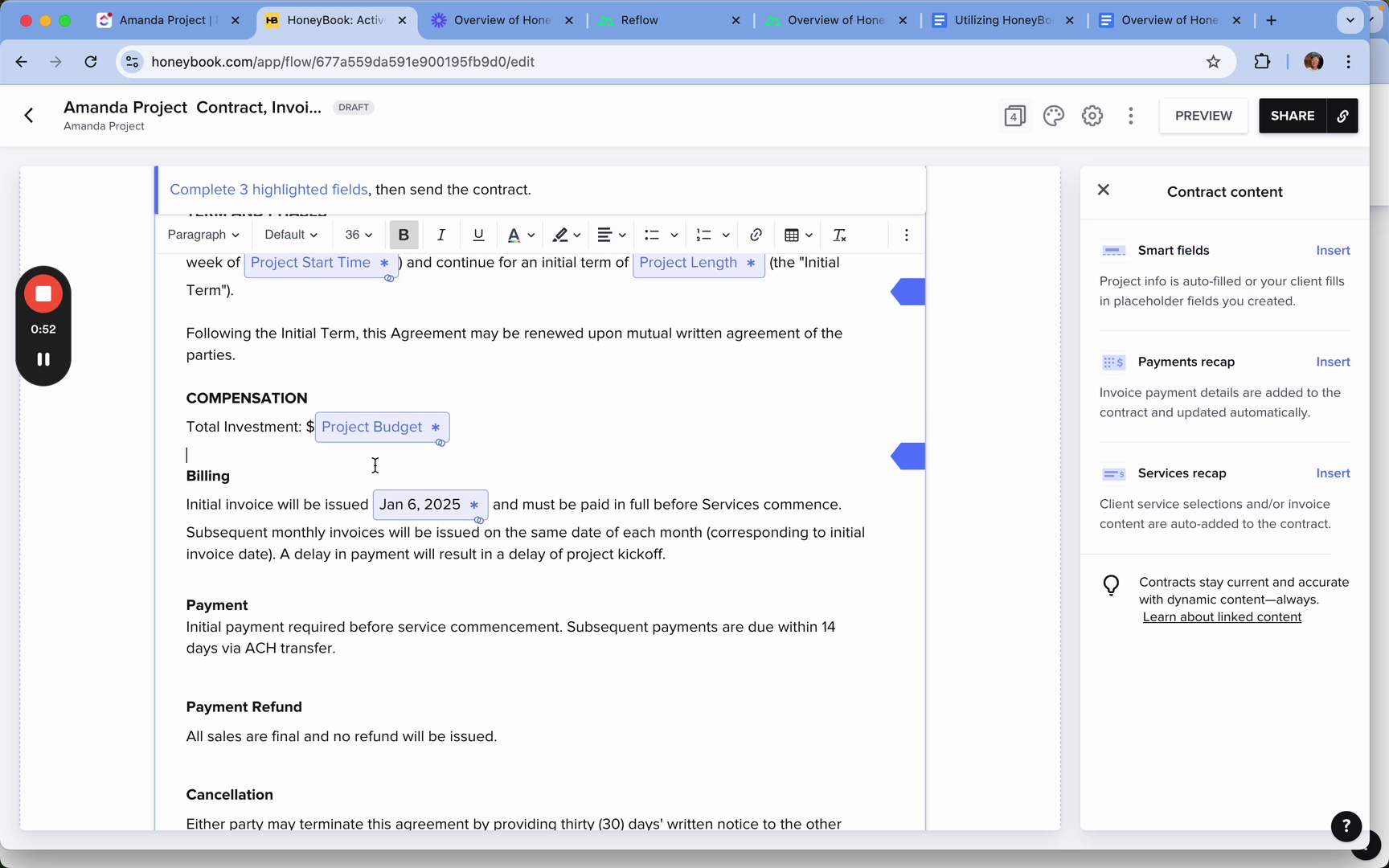The height and width of the screenshot is (868, 1389).
Task: Select the Jan 6, 2025 date field
Action: (x=430, y=505)
